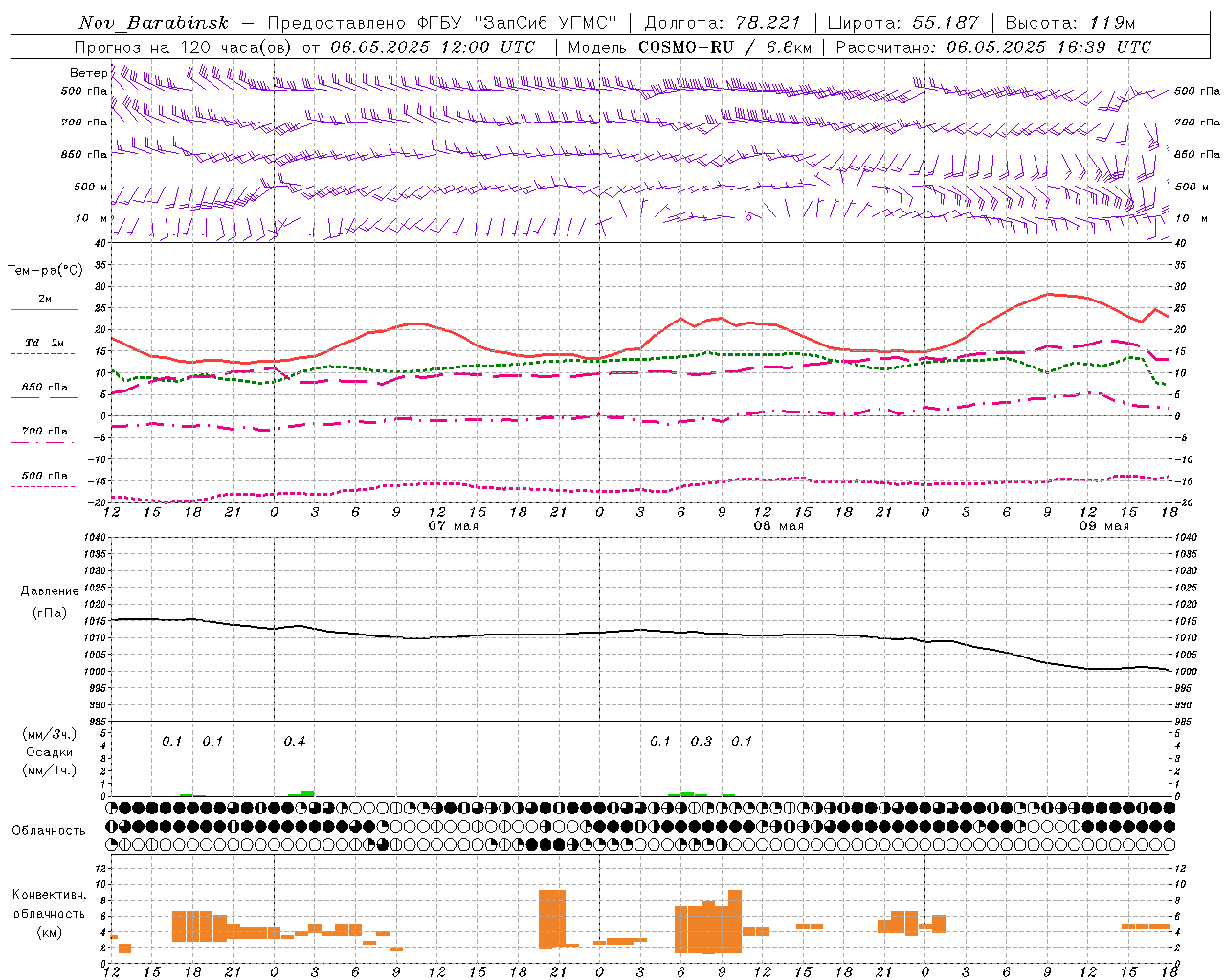The width and height of the screenshot is (1225, 980).
Task: Select the Облачность cloud cover label
Action: pyautogui.click(x=49, y=831)
